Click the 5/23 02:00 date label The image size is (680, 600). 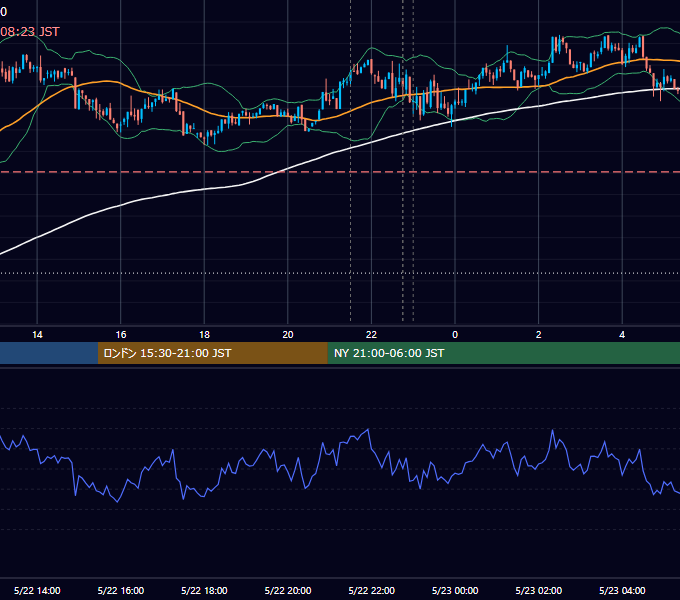pos(539,590)
